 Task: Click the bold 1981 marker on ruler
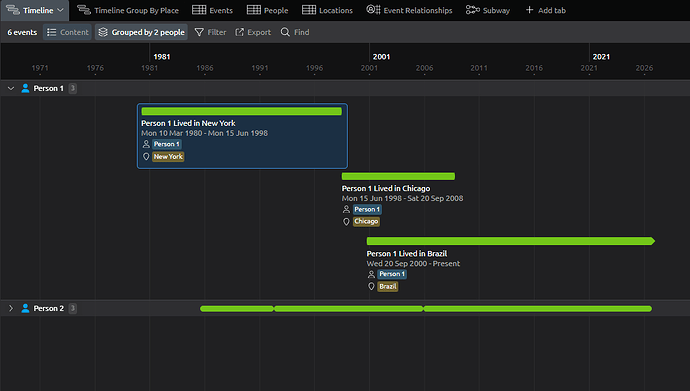click(x=161, y=57)
